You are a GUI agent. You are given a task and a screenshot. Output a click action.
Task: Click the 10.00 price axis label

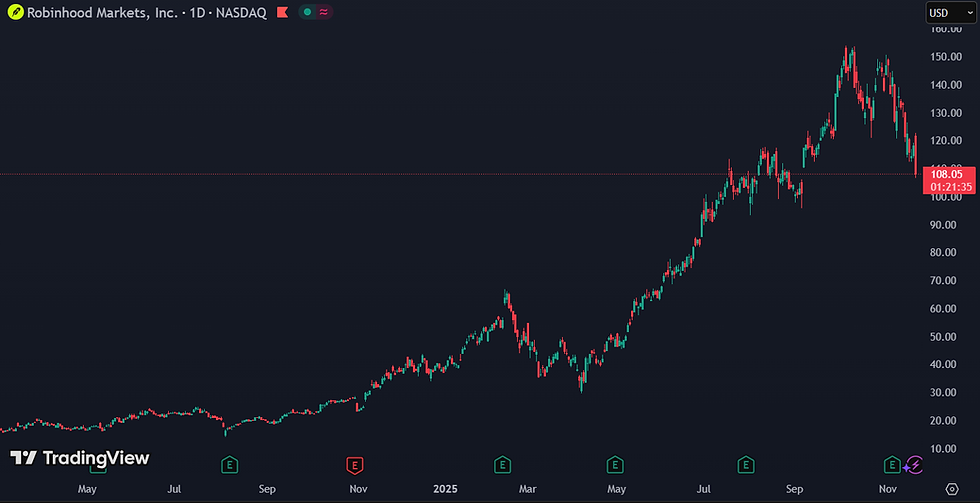pos(941,449)
